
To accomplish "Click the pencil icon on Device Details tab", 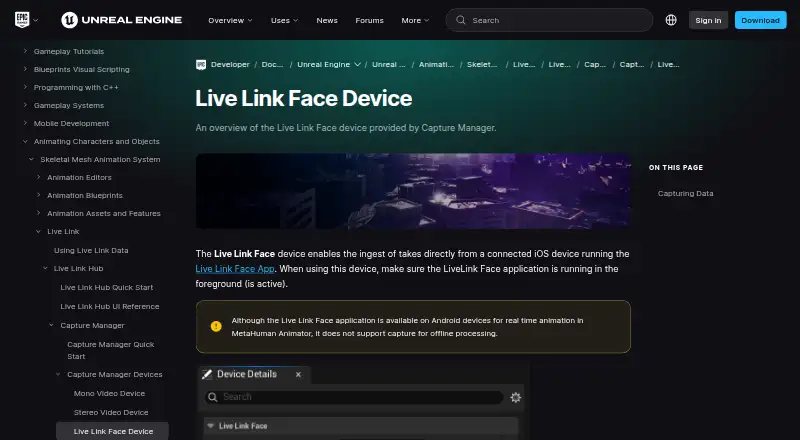I will tap(207, 375).
